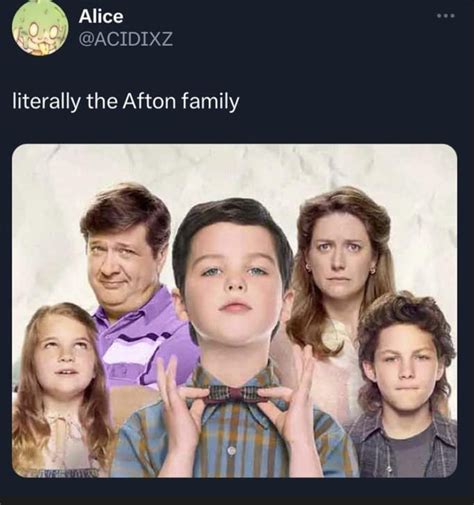Click the plaid shirt button below bow tie

[232, 451]
